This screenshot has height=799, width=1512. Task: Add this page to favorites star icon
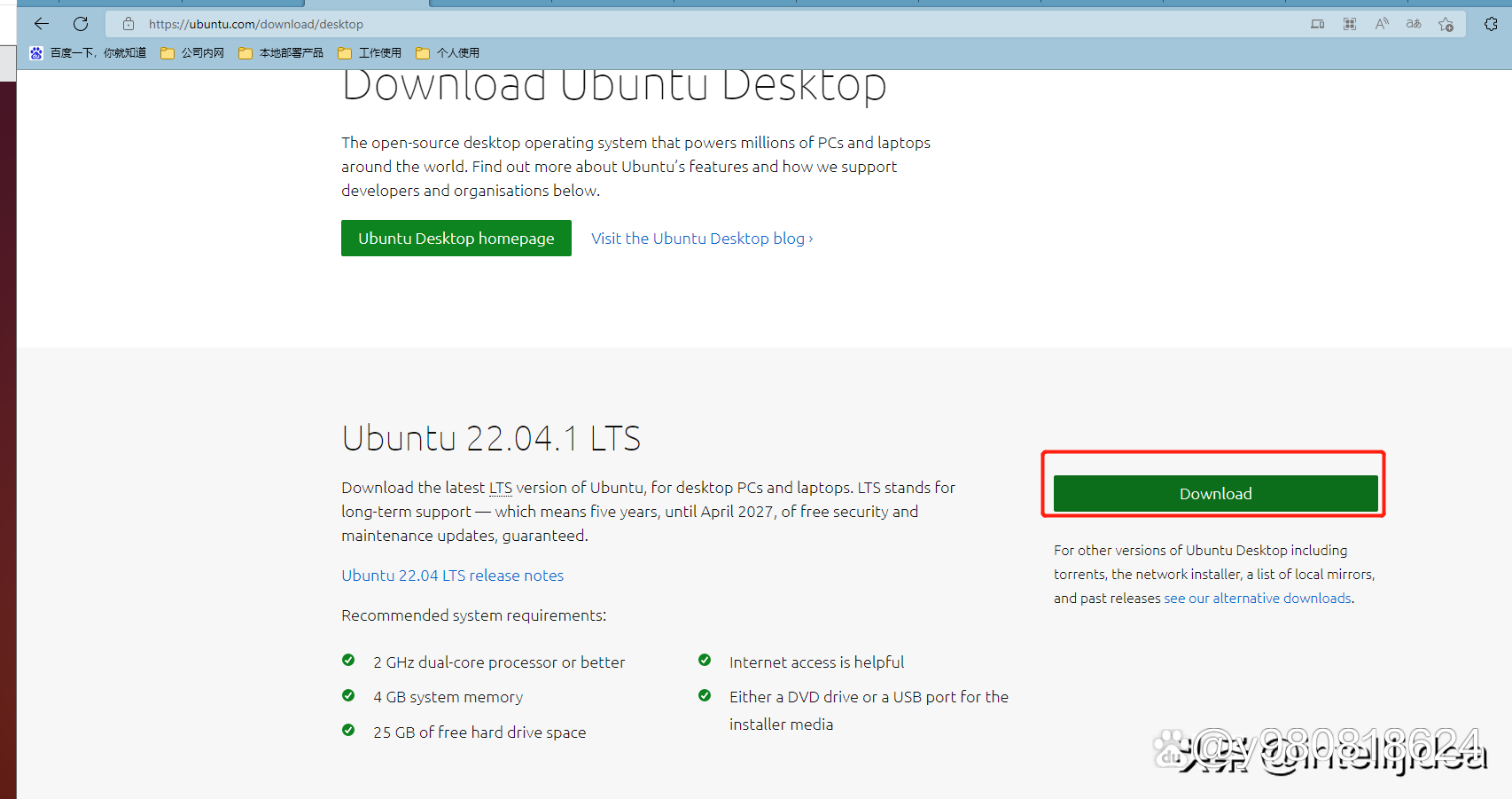(1446, 24)
